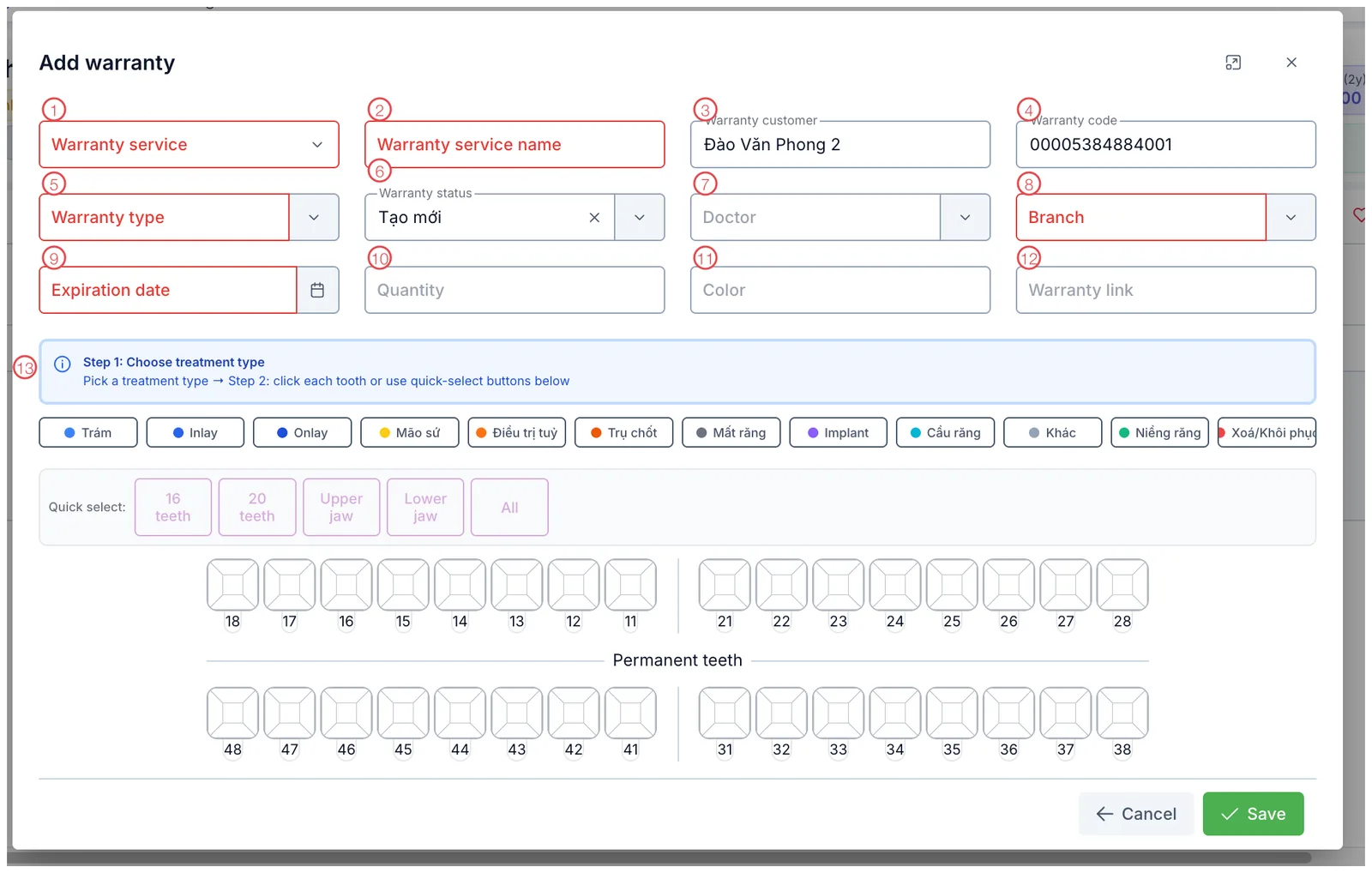This screenshot has height=873, width=1372.
Task: Select tooth 18 on the chart
Action: pos(232,585)
